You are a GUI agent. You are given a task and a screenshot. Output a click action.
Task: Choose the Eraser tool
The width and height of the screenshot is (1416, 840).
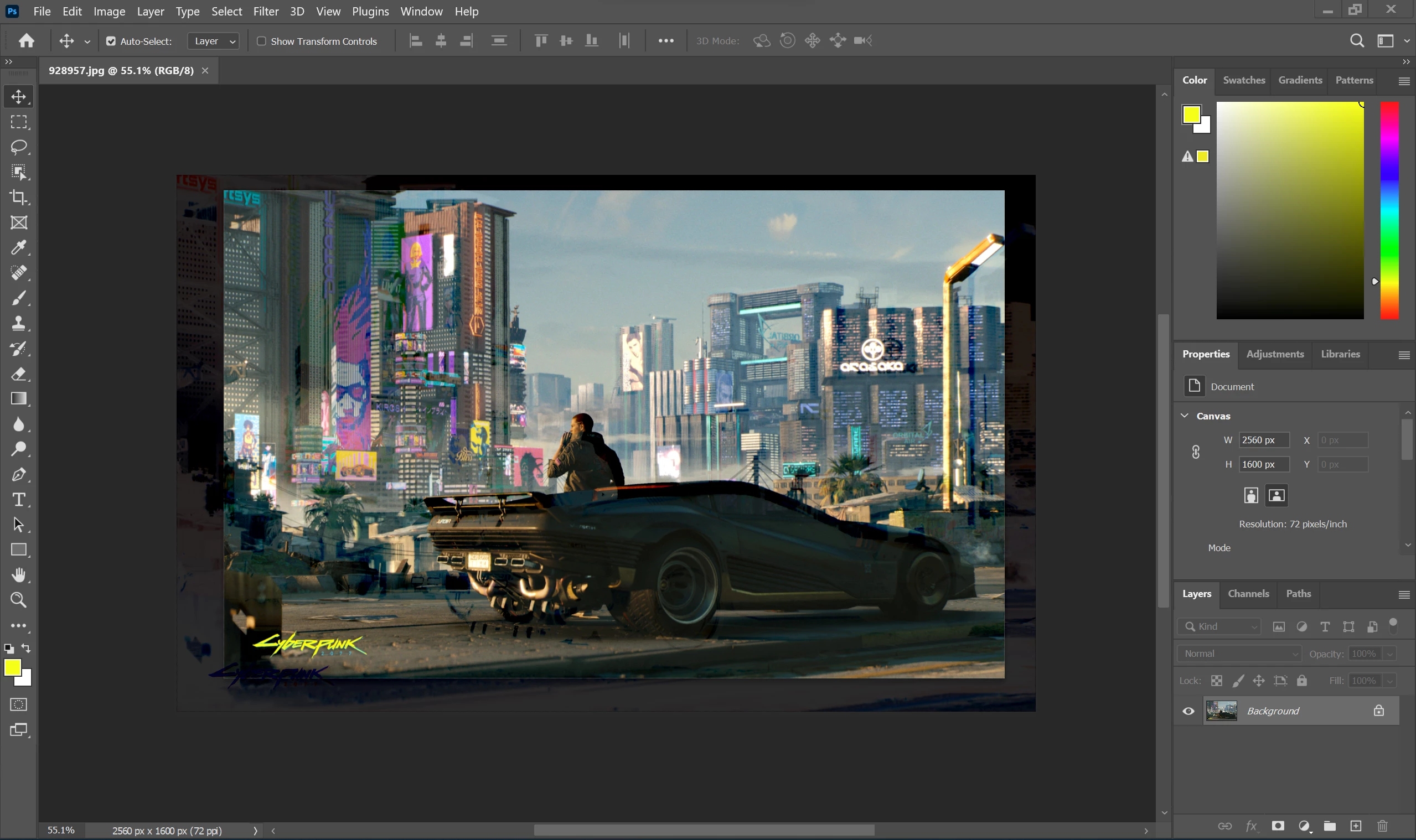19,374
